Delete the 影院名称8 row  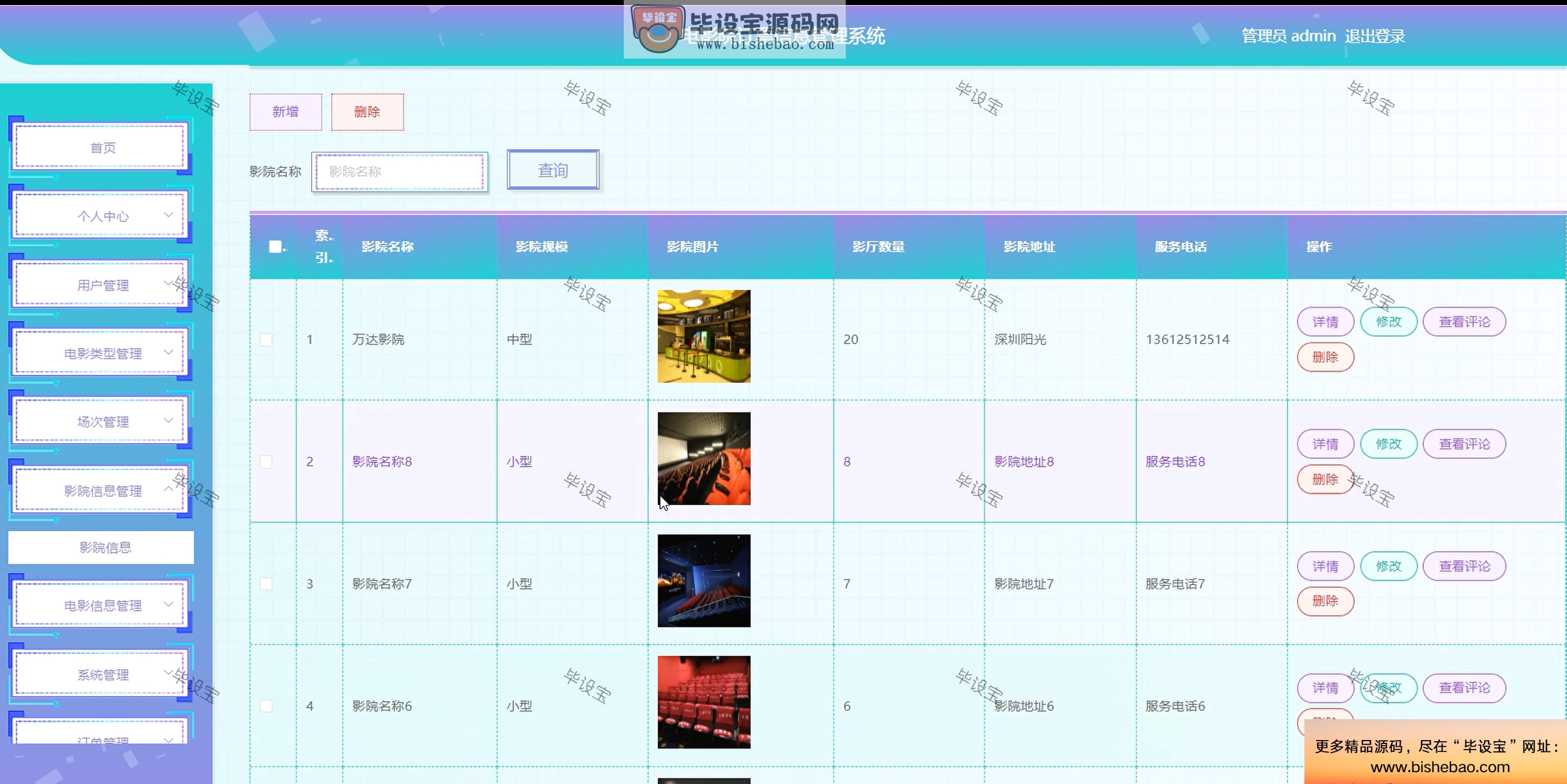point(1325,479)
